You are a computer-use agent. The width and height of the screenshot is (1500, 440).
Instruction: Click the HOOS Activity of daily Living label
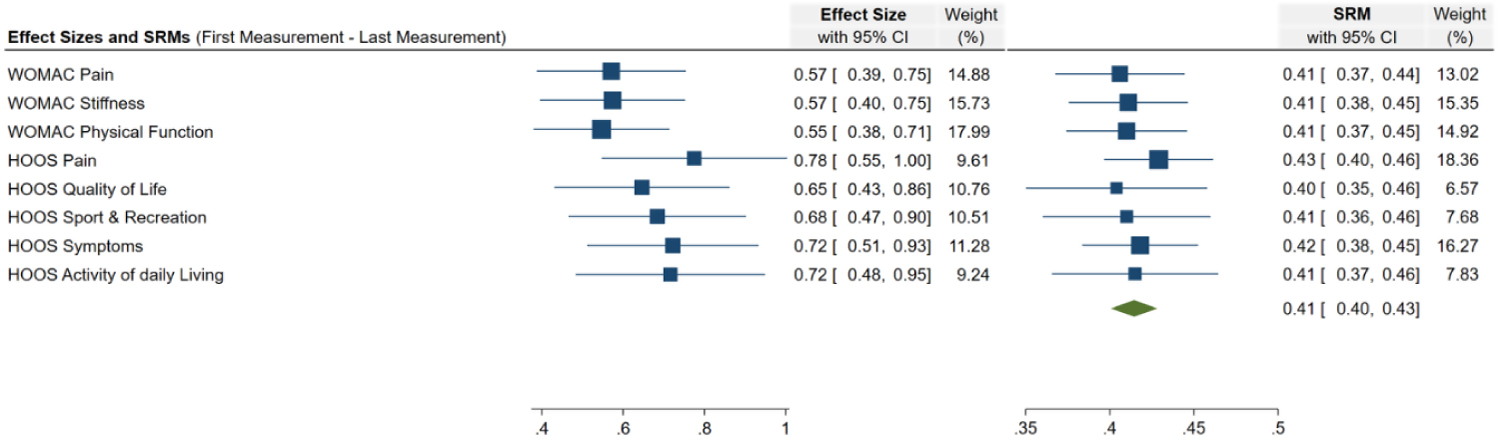tap(115, 275)
